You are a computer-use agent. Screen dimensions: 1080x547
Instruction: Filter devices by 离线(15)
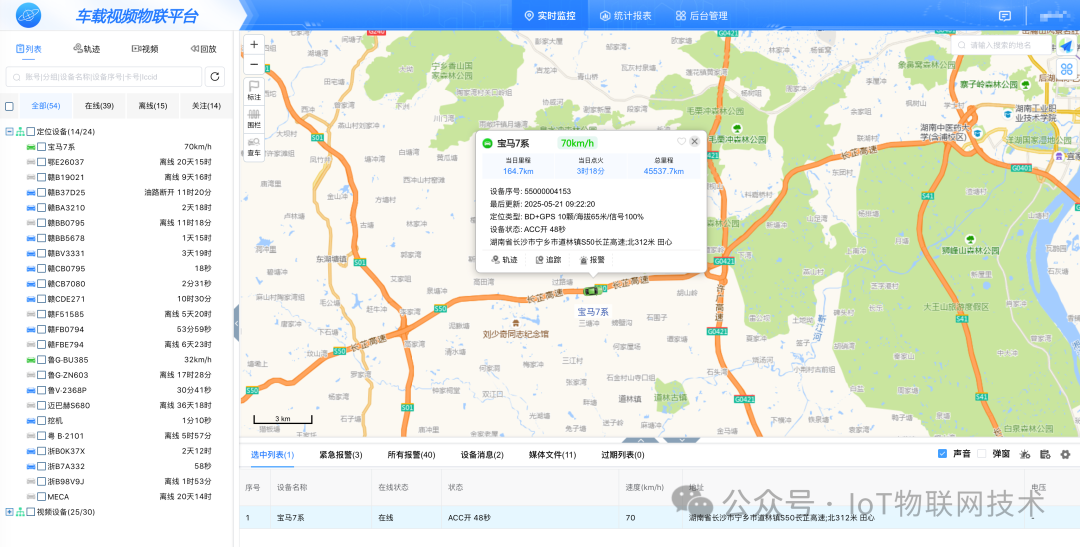click(x=153, y=106)
